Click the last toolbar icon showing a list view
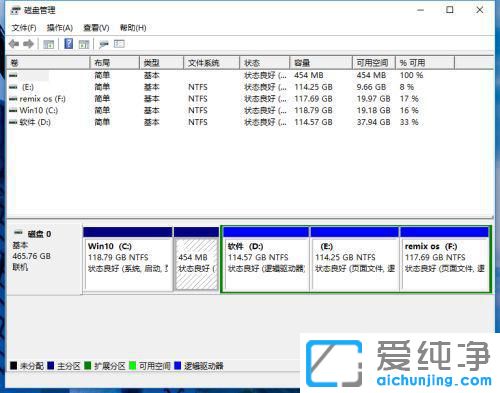Viewport: 500px width, 393px height. 119,44
